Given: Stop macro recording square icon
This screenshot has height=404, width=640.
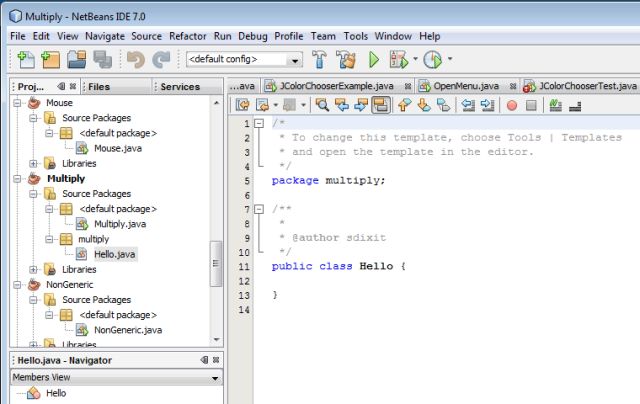Looking at the screenshot, I should tap(531, 106).
